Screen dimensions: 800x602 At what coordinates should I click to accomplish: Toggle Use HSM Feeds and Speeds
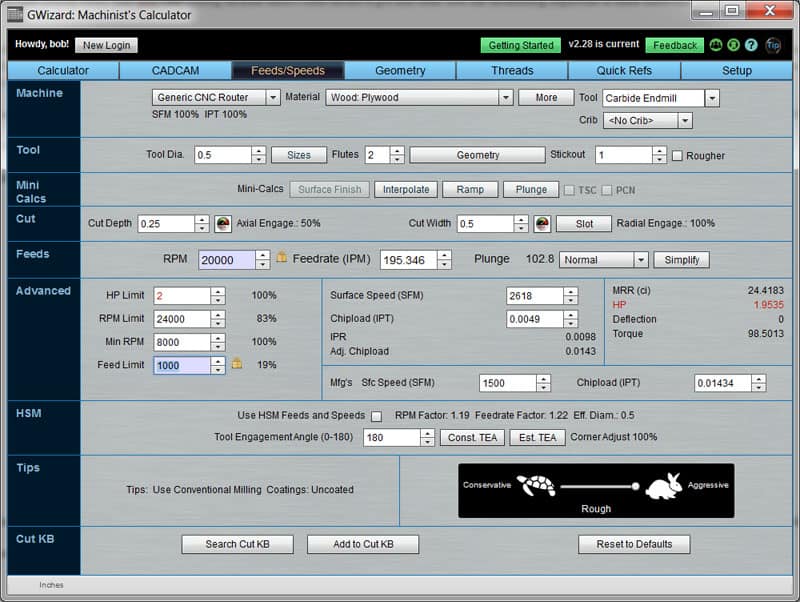coord(375,416)
